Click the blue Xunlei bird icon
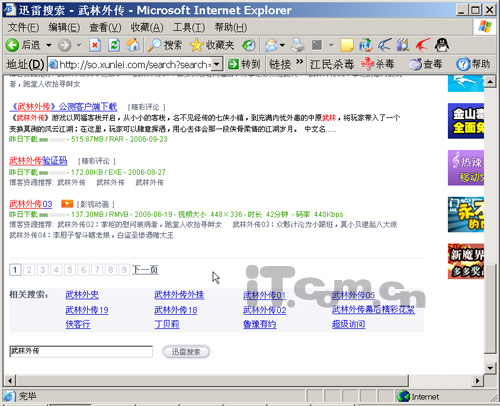This screenshot has width=500, height=406. pyautogui.click(x=384, y=45)
